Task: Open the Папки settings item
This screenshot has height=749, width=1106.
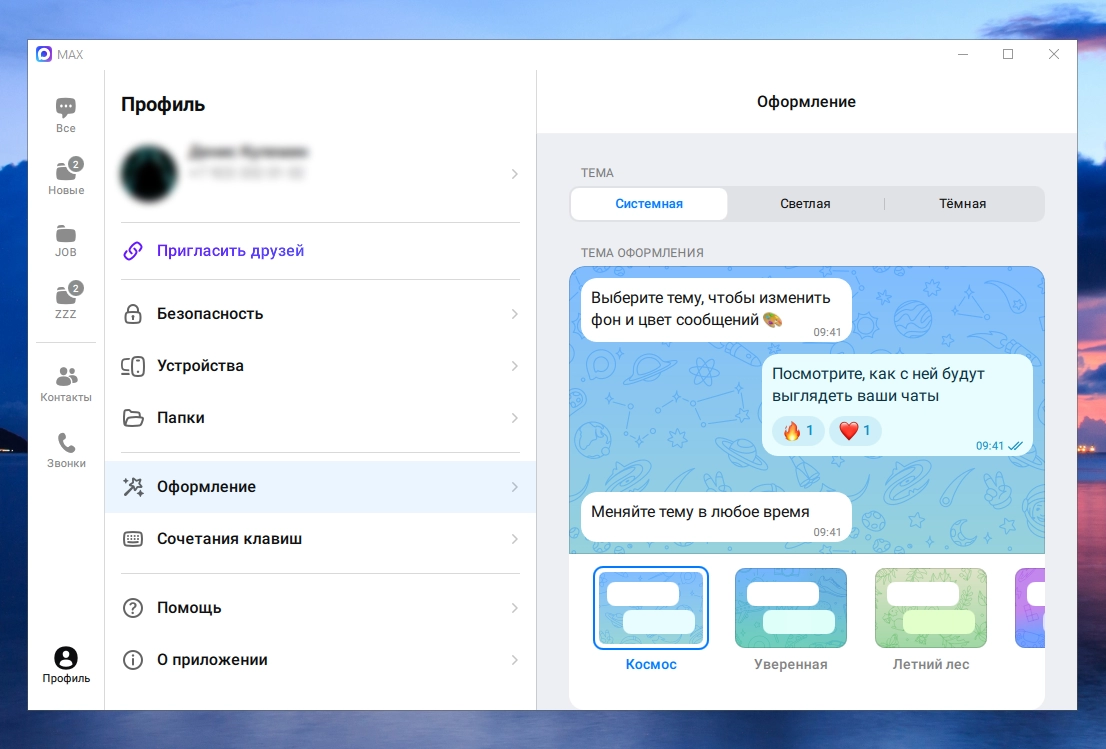Action: point(320,418)
